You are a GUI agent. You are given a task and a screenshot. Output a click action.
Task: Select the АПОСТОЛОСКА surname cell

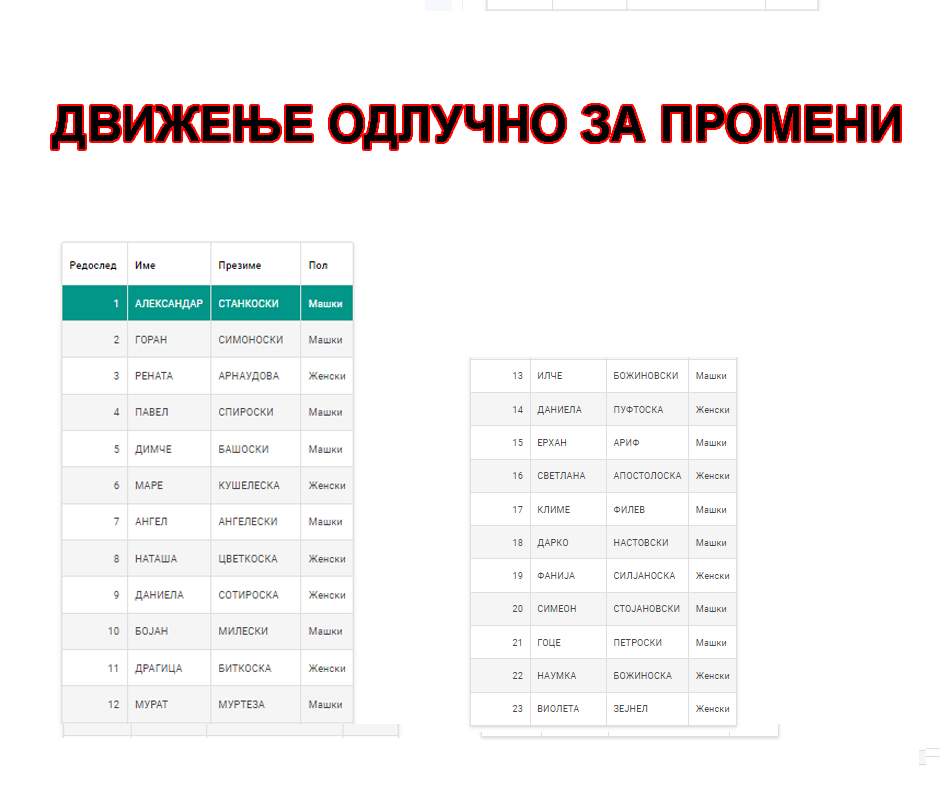coord(647,476)
